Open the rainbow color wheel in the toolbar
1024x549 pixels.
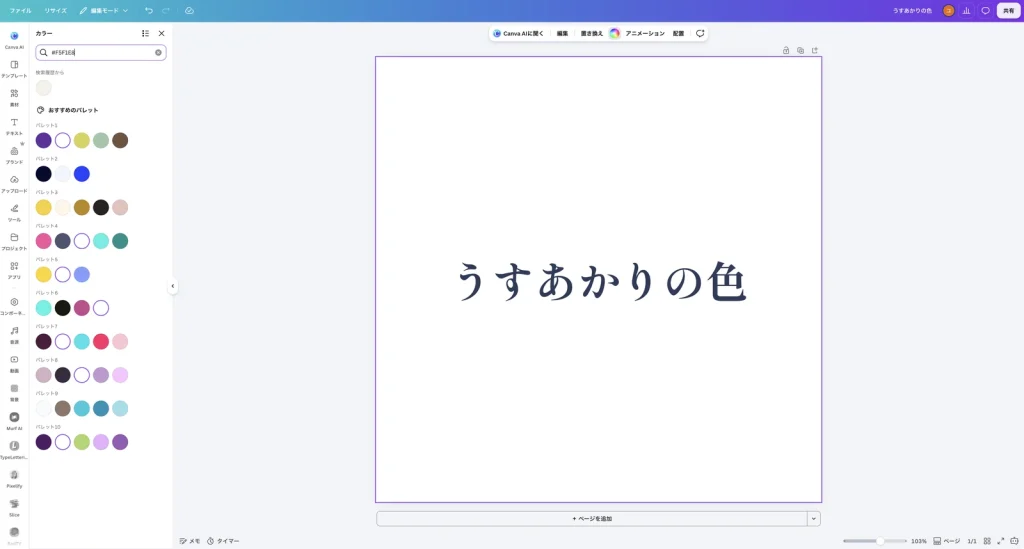[x=615, y=33]
